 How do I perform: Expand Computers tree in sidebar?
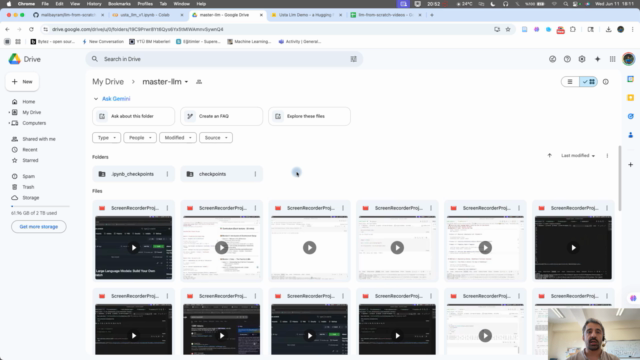coord(9,123)
